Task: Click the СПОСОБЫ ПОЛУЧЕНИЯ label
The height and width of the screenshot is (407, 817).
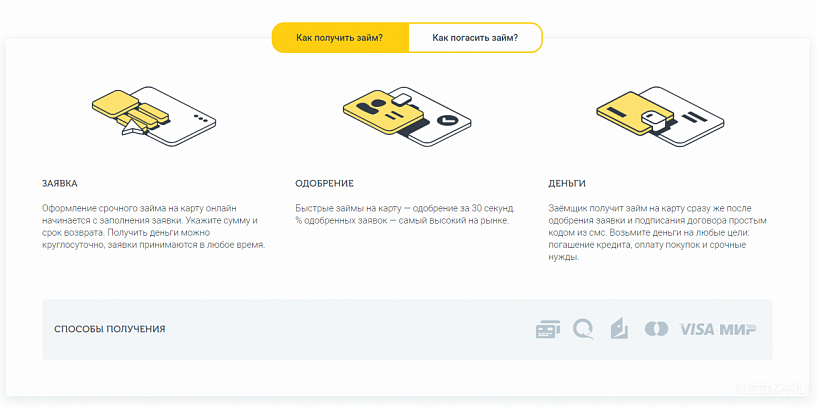Action: 110,329
